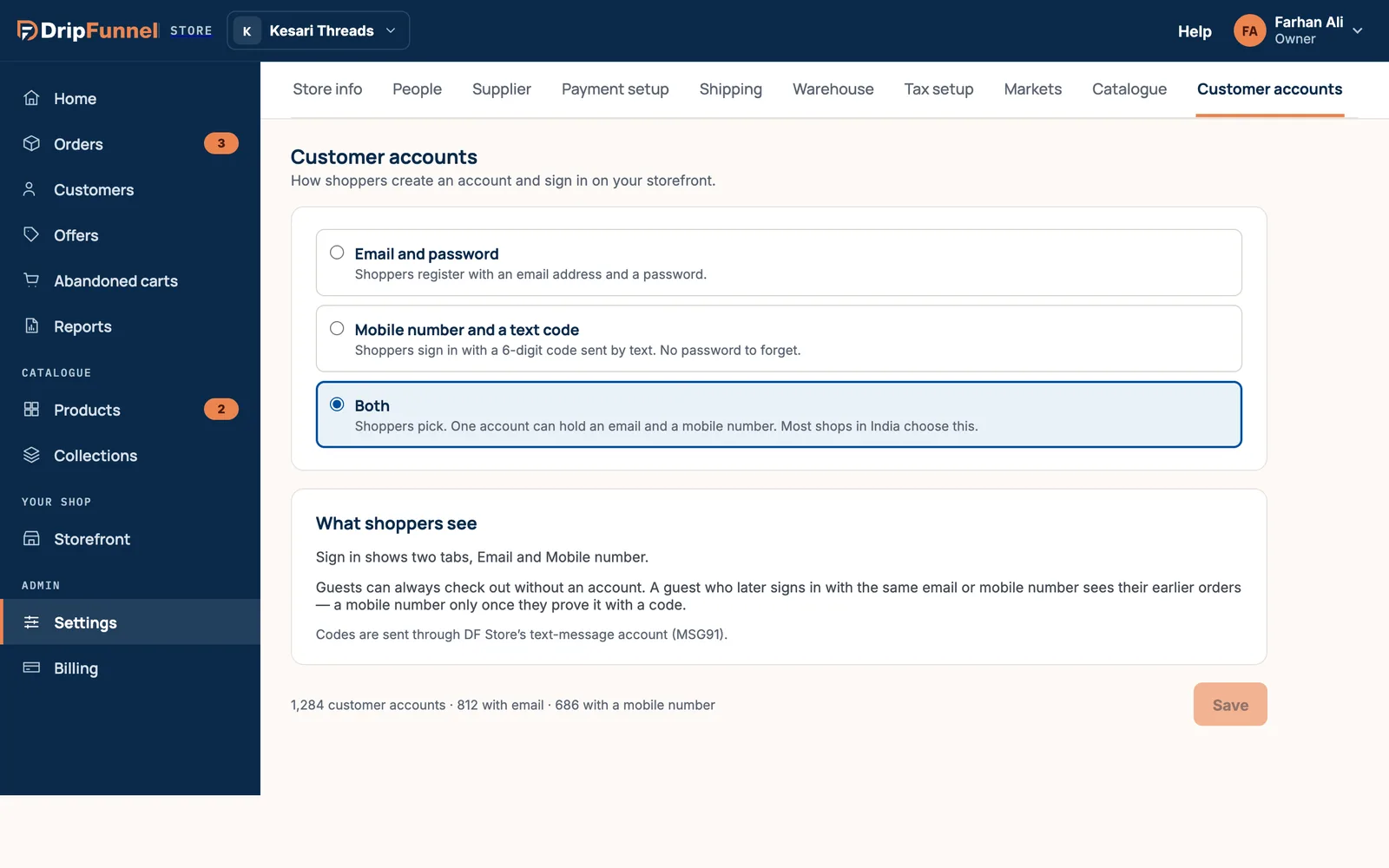Viewport: 1389px width, 868px height.
Task: Switch to the Store info tab
Action: [327, 89]
